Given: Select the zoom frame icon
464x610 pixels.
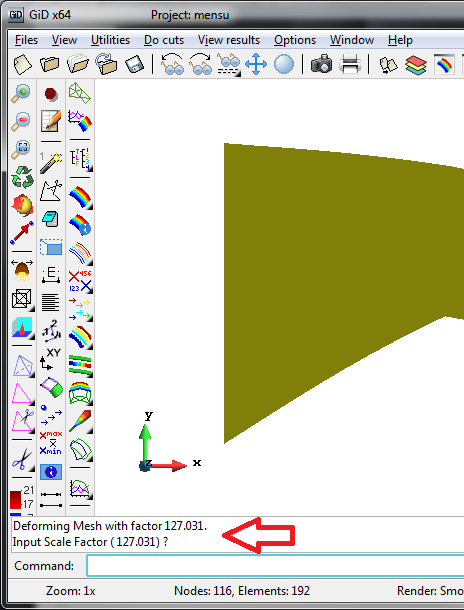Looking at the screenshot, I should pos(21,149).
